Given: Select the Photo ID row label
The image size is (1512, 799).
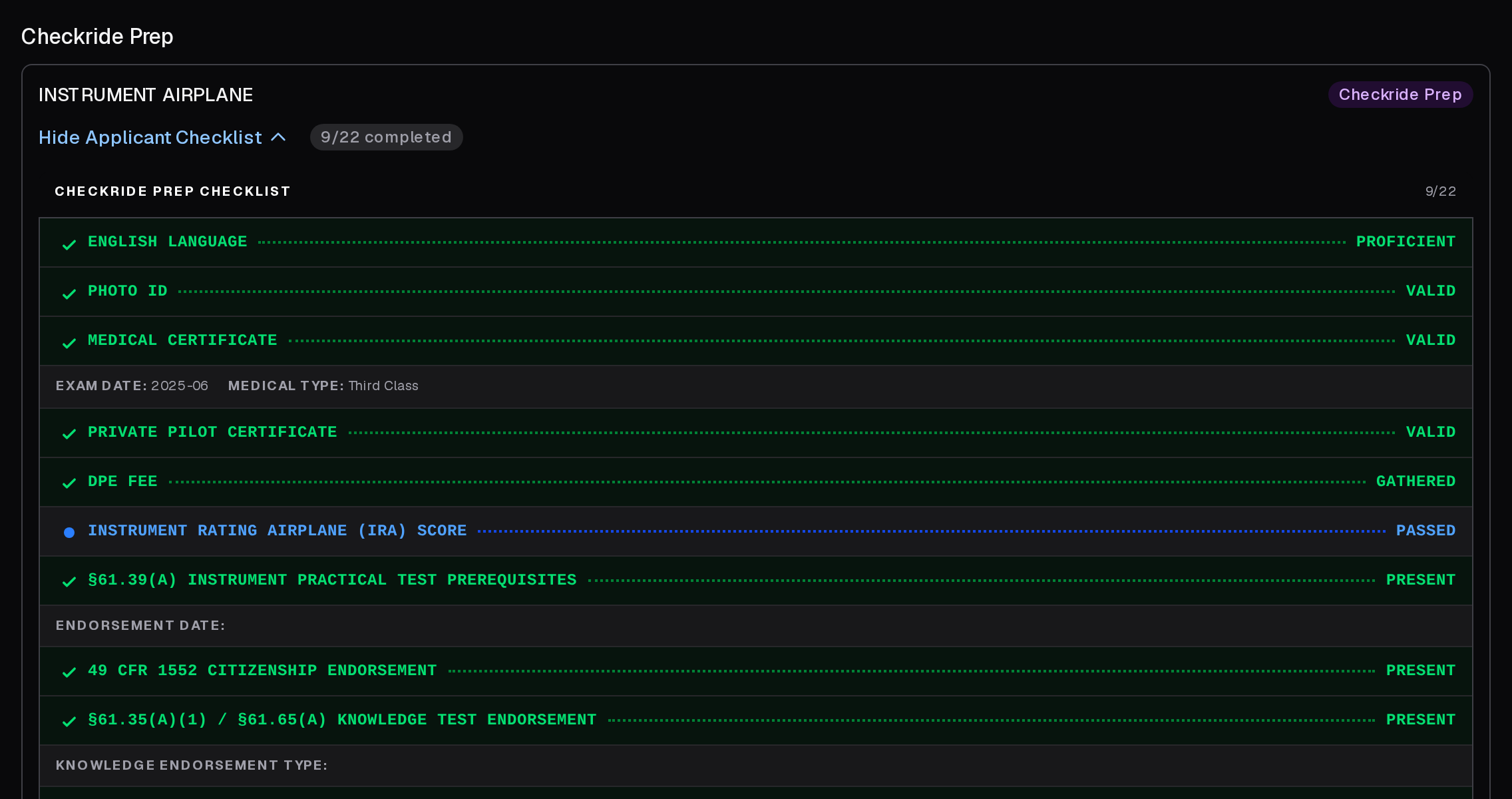Looking at the screenshot, I should (128, 291).
